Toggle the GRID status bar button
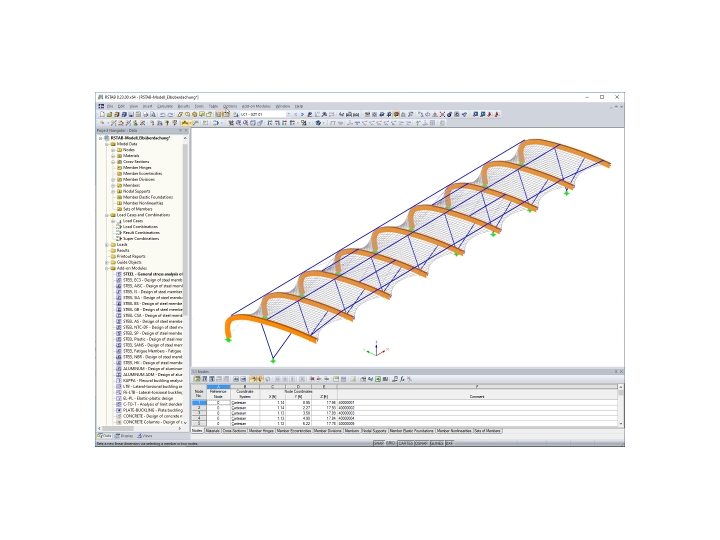 pos(390,444)
